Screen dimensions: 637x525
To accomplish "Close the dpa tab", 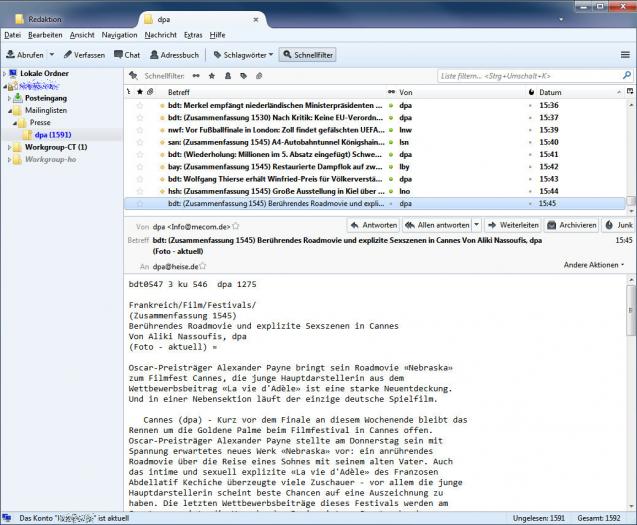I will coord(256,19).
